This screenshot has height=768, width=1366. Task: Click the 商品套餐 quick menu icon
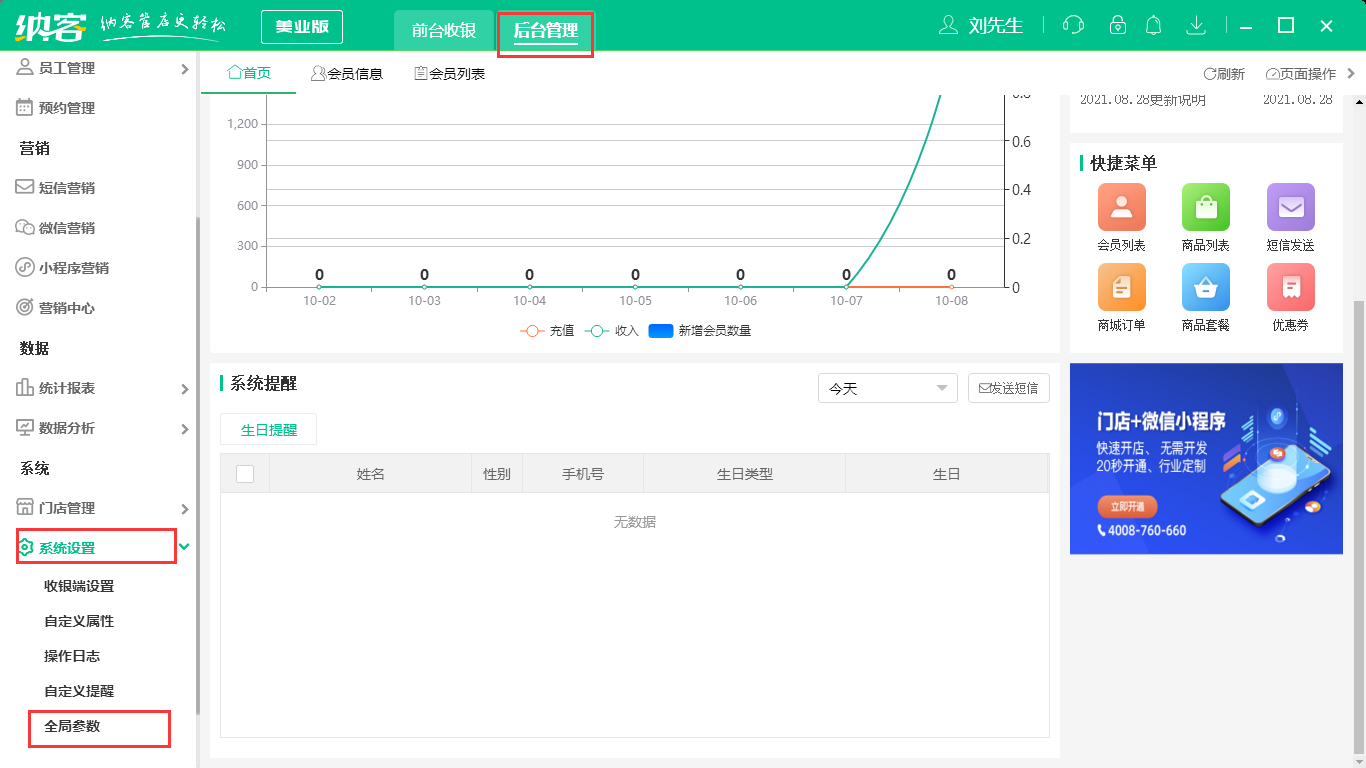[1205, 287]
